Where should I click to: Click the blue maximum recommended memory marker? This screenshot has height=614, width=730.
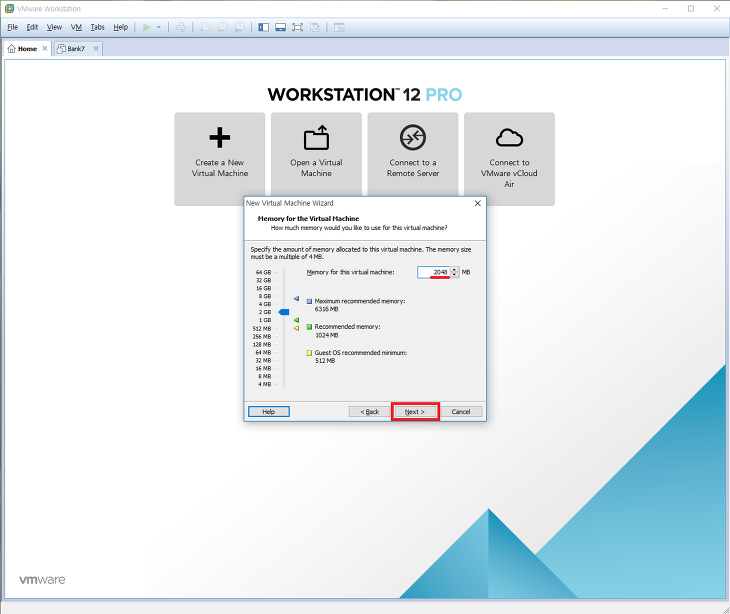(x=297, y=298)
